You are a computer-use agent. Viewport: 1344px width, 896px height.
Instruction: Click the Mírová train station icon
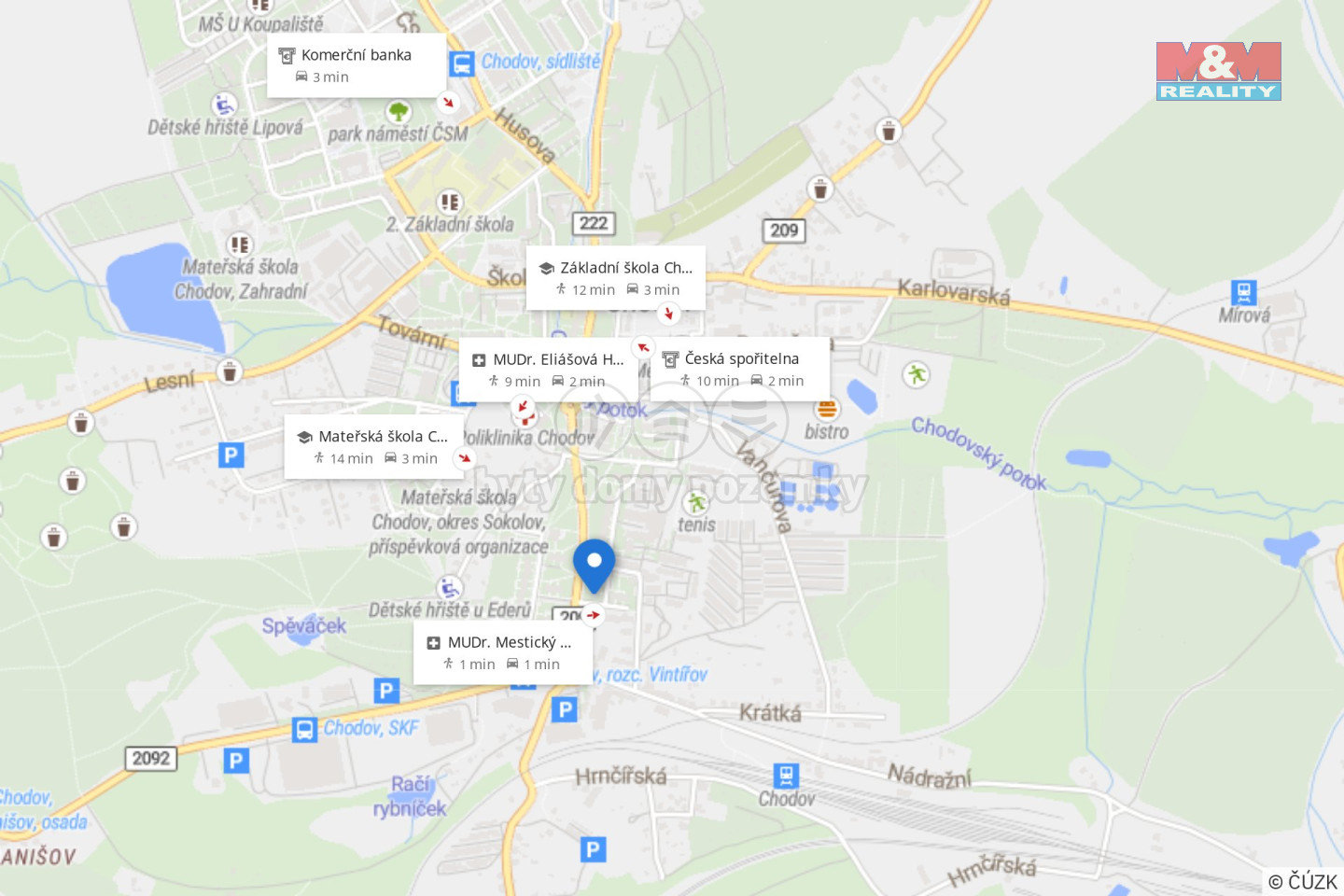point(1243,292)
